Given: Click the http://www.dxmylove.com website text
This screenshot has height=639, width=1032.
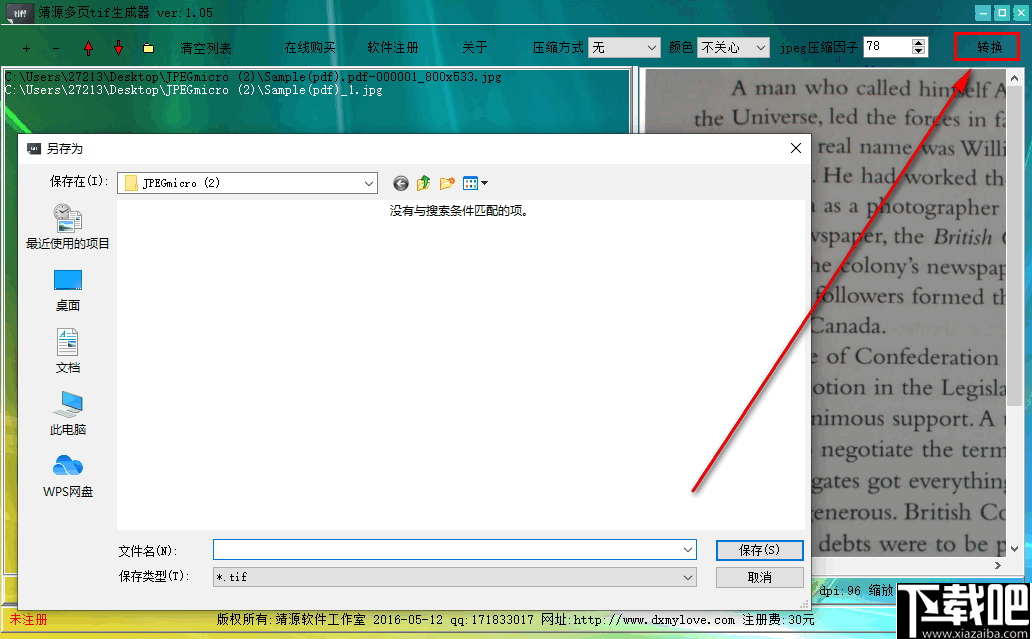Looking at the screenshot, I should pos(654,620).
